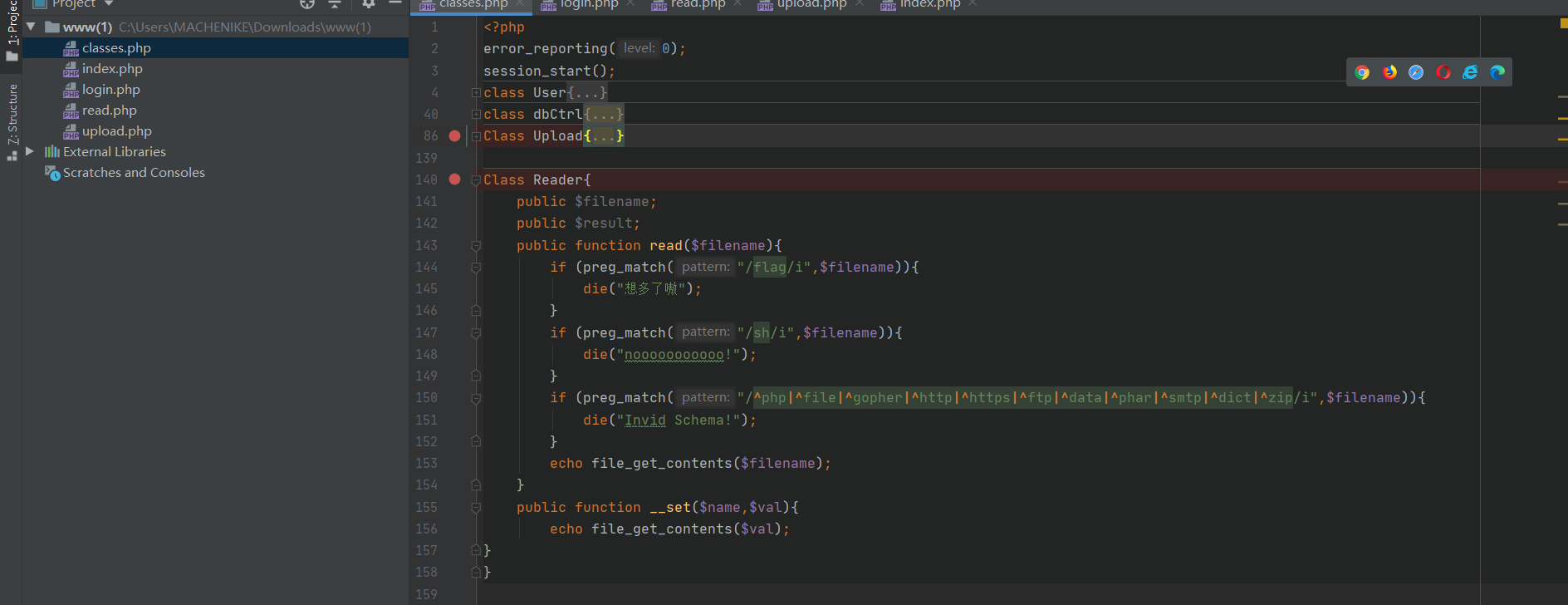1568x605 pixels.
Task: Open the Z: Structure side tool tab
Action: 12,121
